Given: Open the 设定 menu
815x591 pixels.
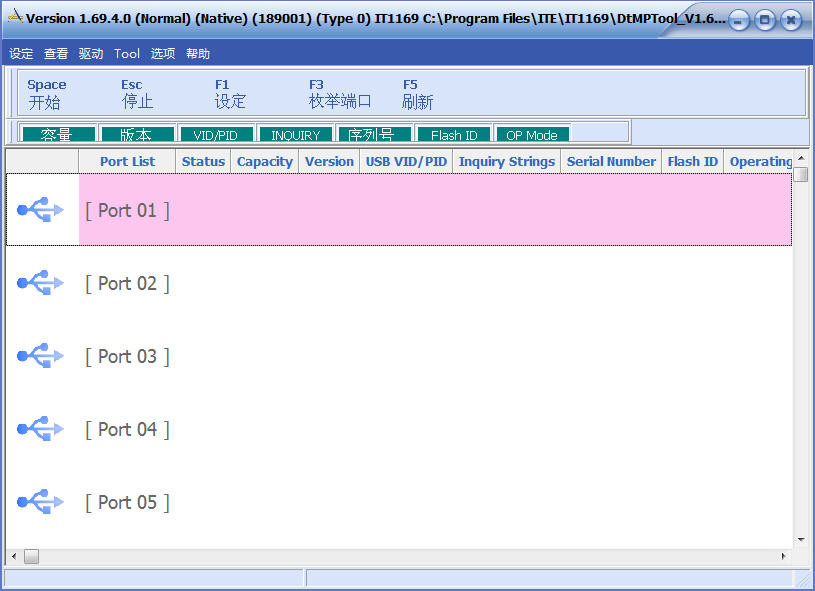Looking at the screenshot, I should coord(21,54).
